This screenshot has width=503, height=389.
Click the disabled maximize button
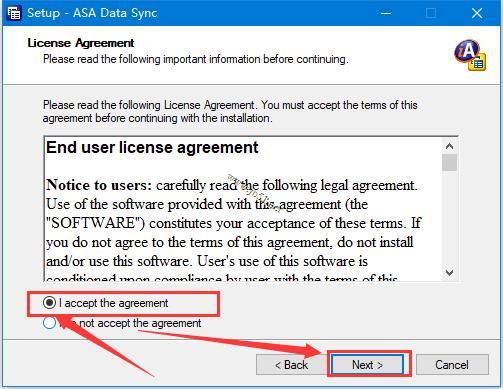click(431, 13)
